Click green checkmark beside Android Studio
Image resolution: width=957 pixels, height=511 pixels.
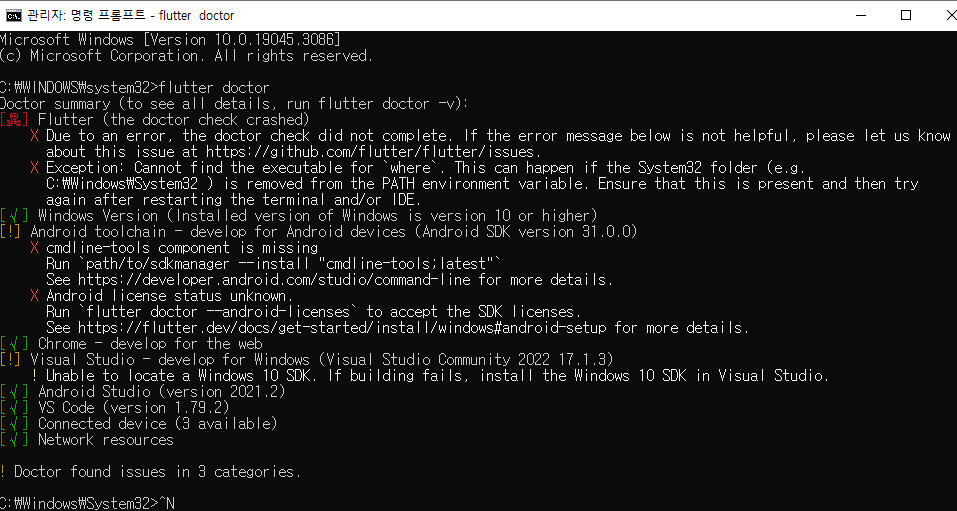point(15,391)
